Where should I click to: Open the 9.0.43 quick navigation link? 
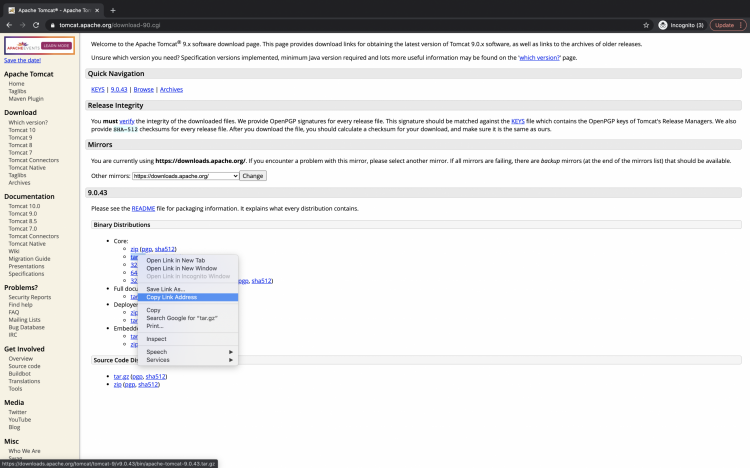[119, 89]
